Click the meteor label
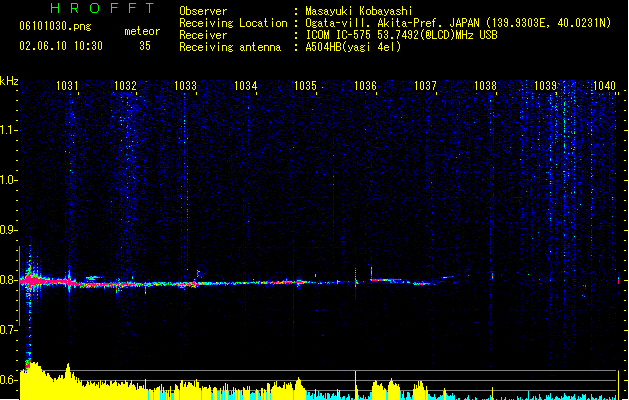This screenshot has height=400, width=629. click(142, 31)
